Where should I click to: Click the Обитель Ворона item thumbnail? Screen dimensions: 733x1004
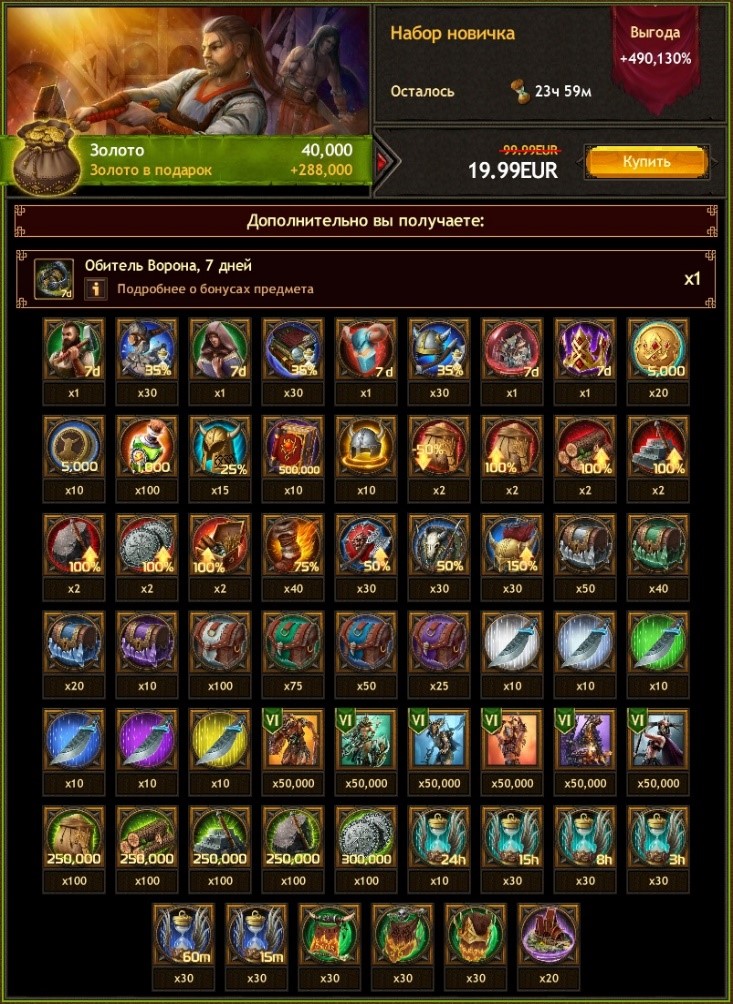54,279
